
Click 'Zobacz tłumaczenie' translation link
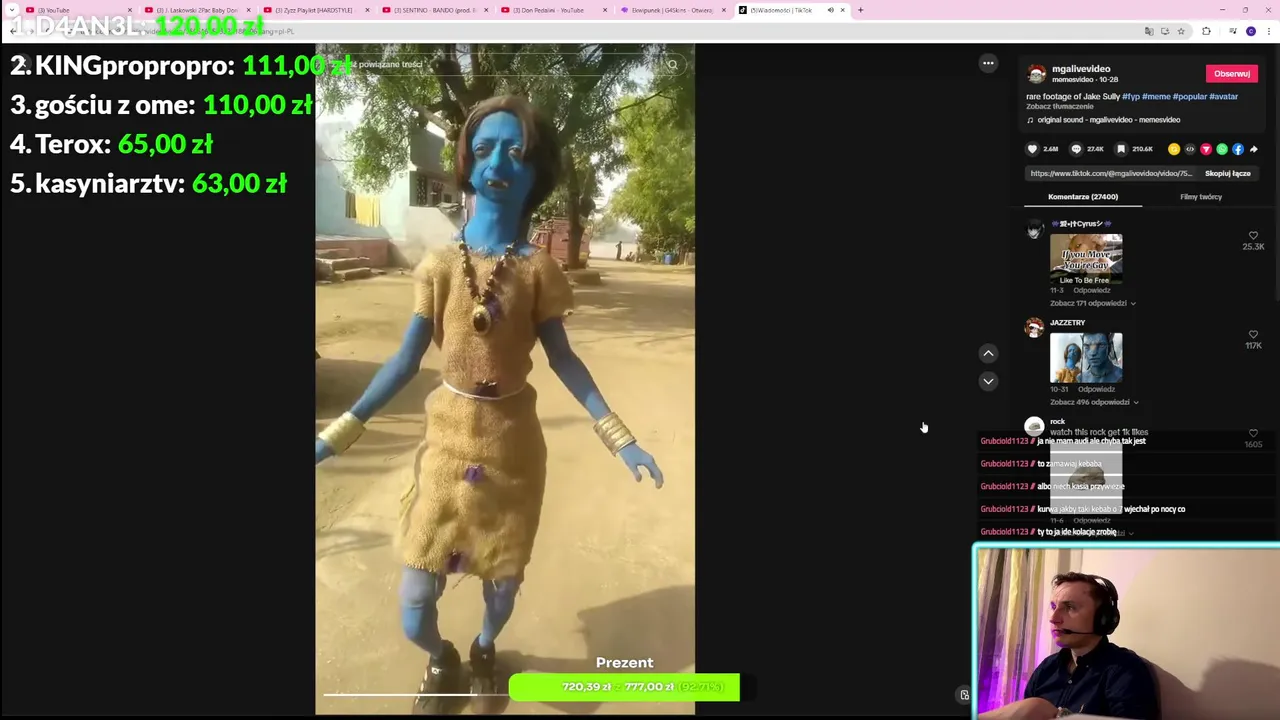[x=1059, y=107]
